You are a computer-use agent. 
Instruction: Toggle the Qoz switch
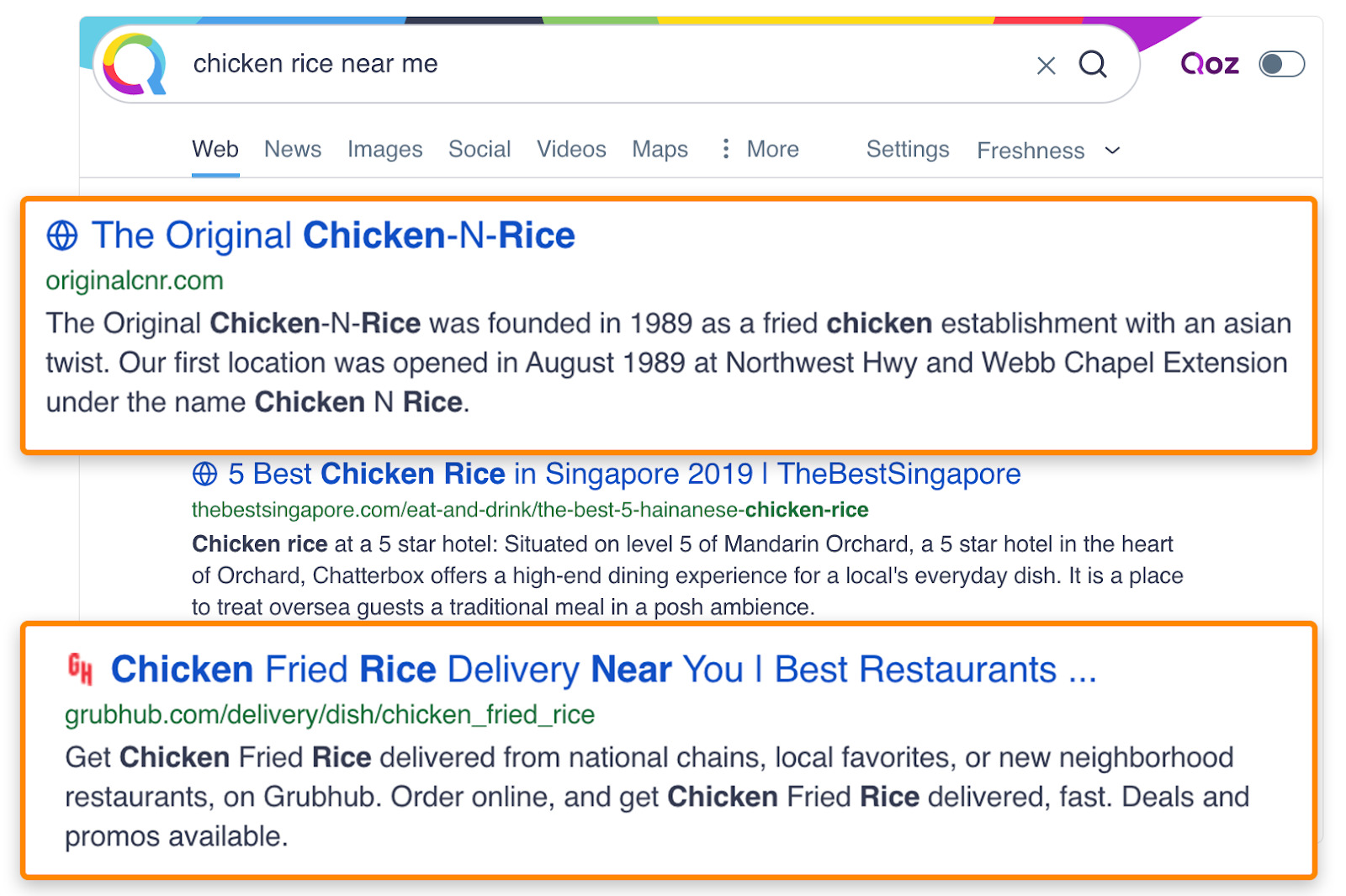click(1281, 64)
